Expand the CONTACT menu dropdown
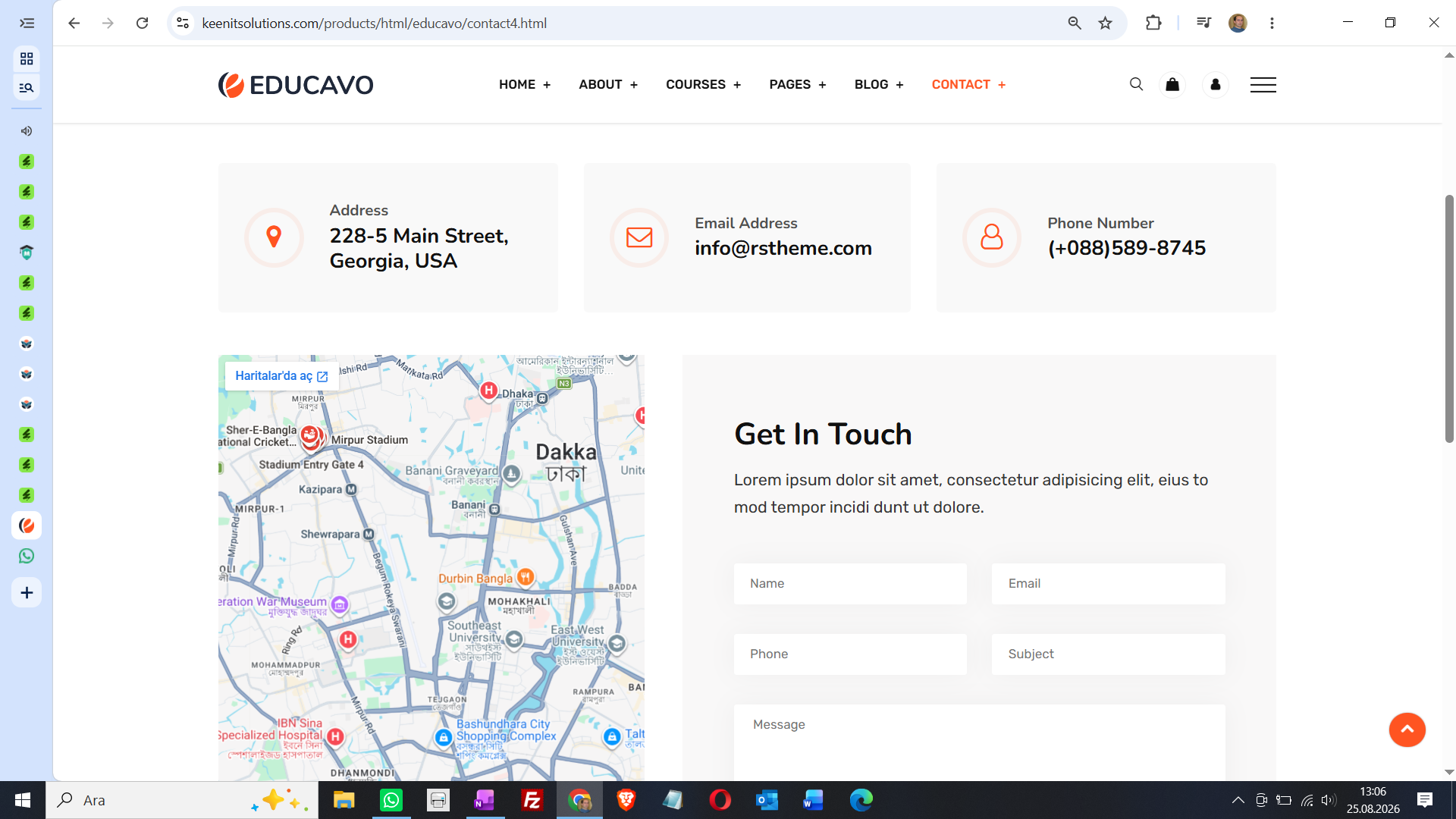Viewport: 1456px width, 819px height. tap(968, 84)
